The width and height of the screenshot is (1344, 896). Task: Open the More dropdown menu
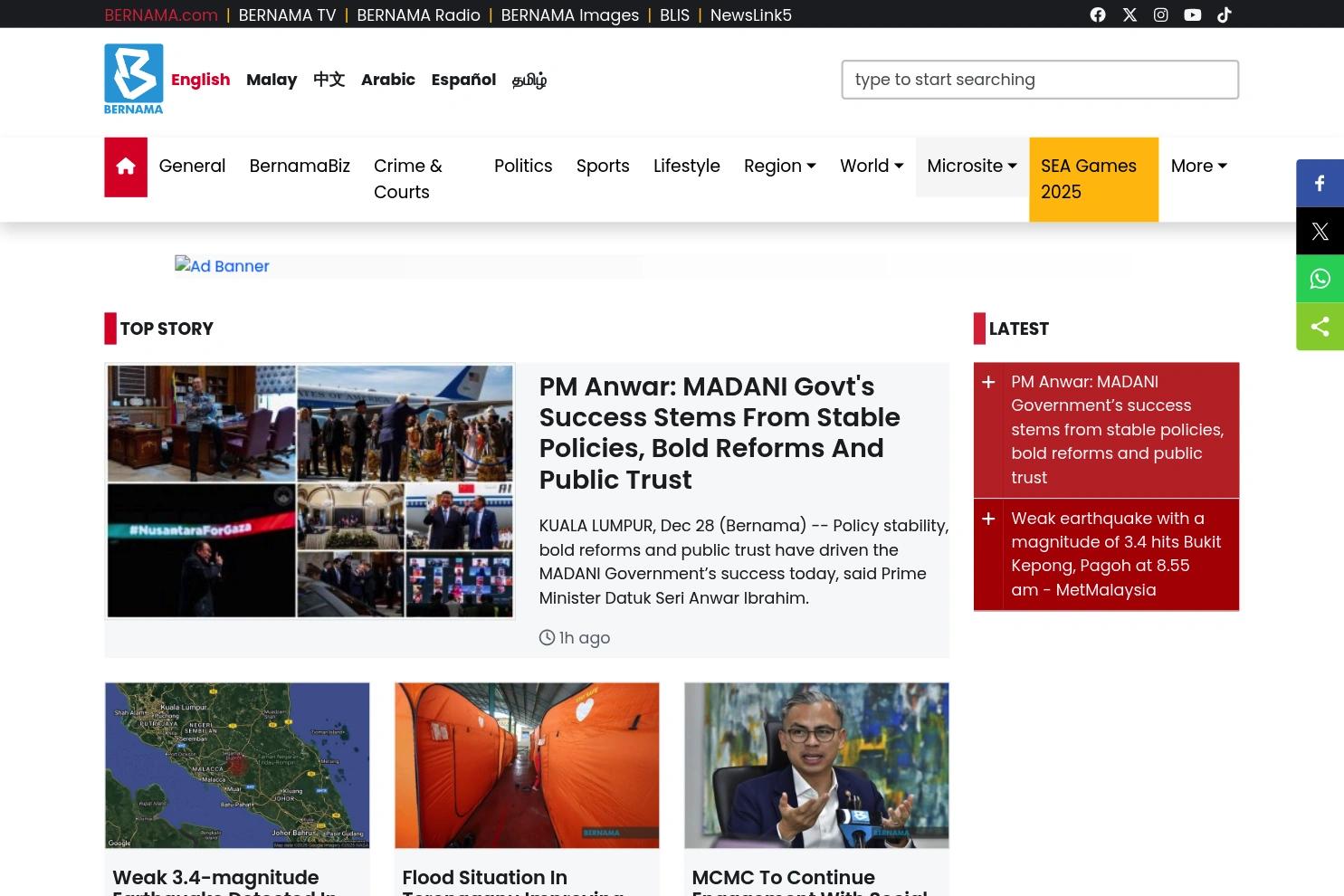pos(1198,167)
